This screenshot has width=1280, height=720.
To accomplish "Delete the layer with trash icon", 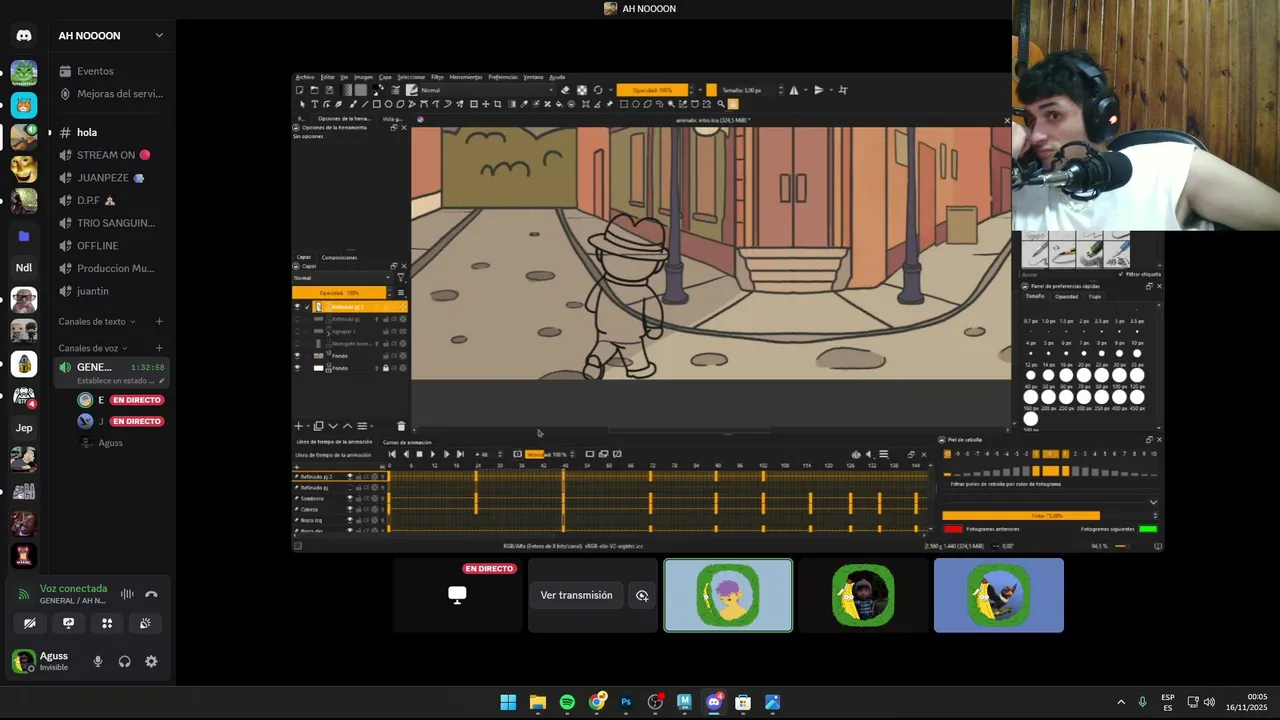I will (x=401, y=426).
